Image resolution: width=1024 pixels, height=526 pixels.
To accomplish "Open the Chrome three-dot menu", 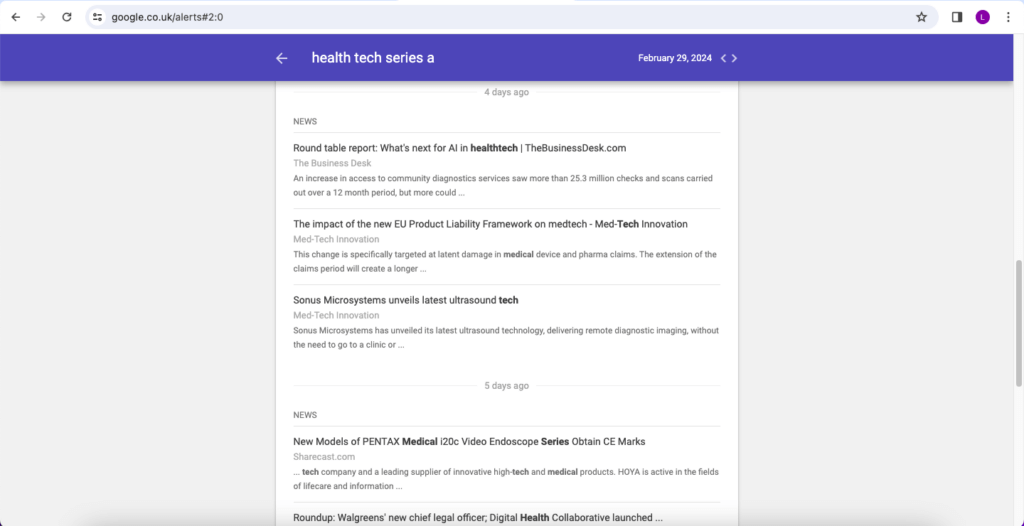I will coord(1008,17).
